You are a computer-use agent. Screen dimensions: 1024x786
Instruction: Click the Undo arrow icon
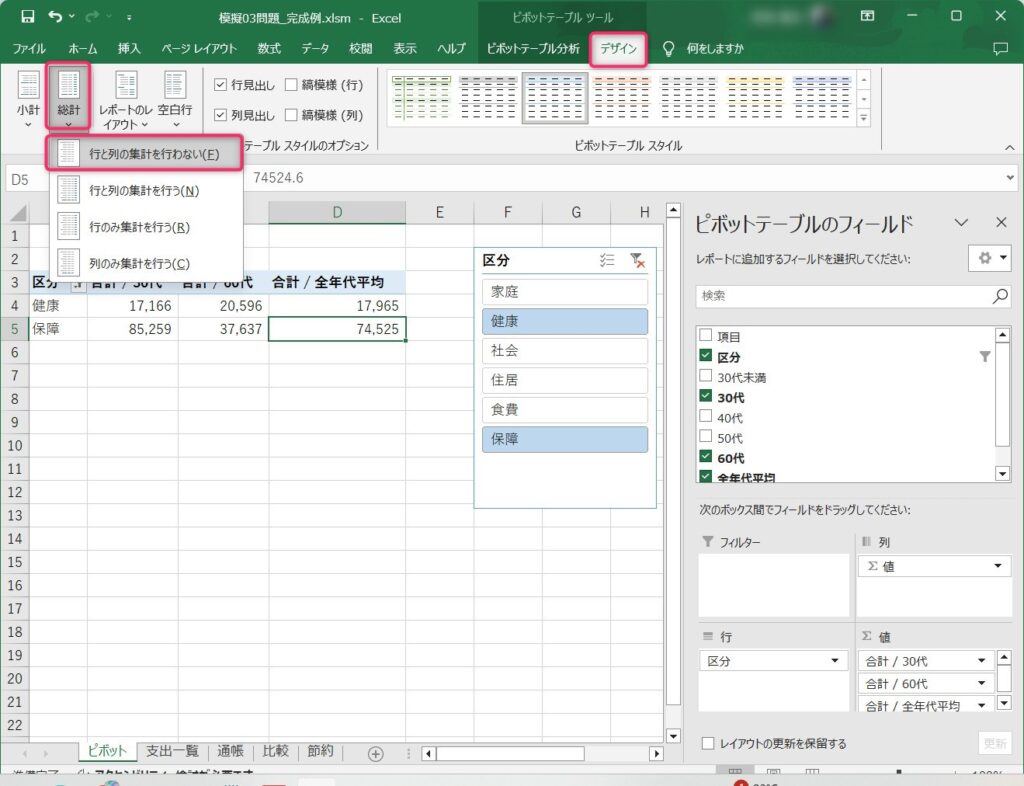(55, 17)
